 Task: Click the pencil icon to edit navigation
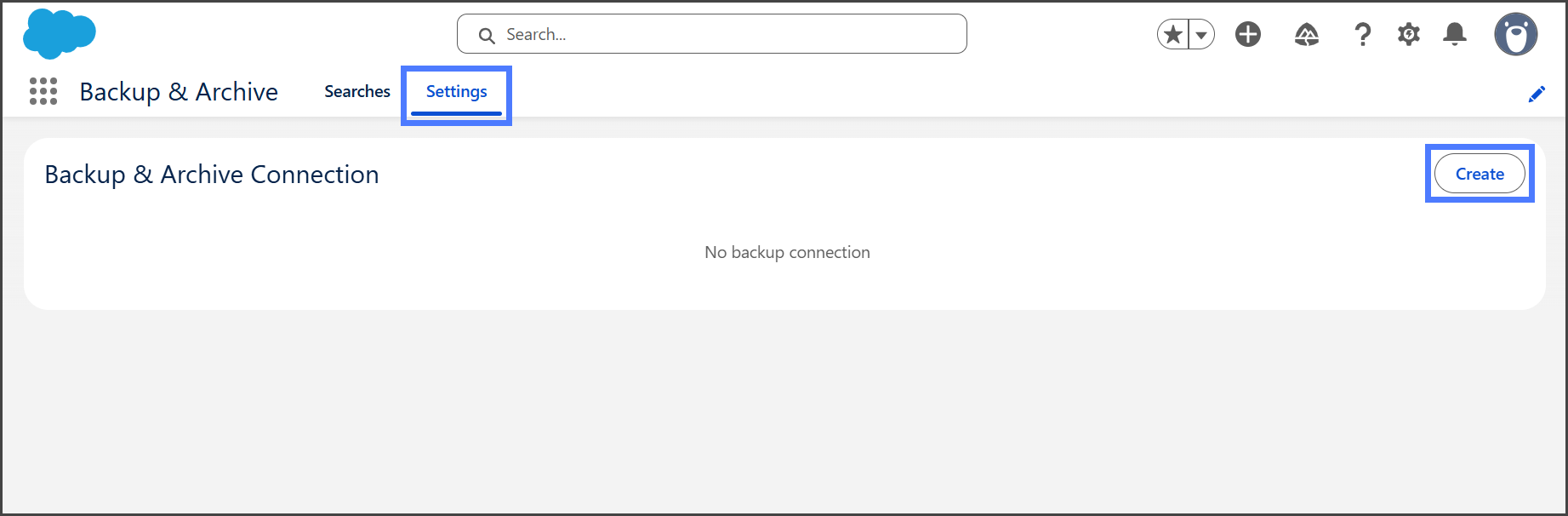(1537, 94)
